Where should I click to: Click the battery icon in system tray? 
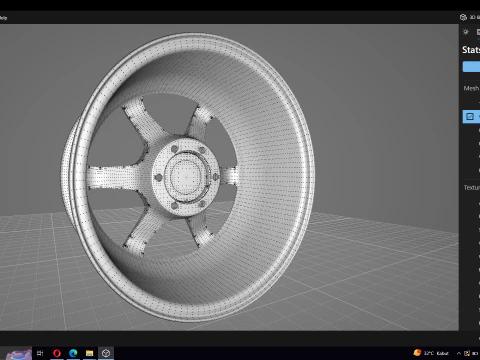tap(475, 353)
